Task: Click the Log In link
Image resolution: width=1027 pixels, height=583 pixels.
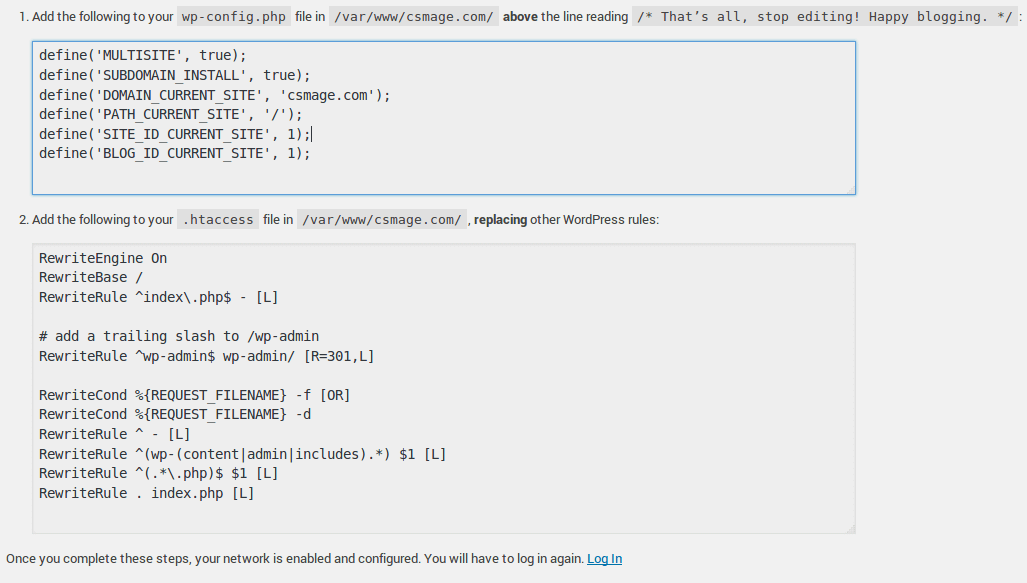Action: pyautogui.click(x=604, y=559)
